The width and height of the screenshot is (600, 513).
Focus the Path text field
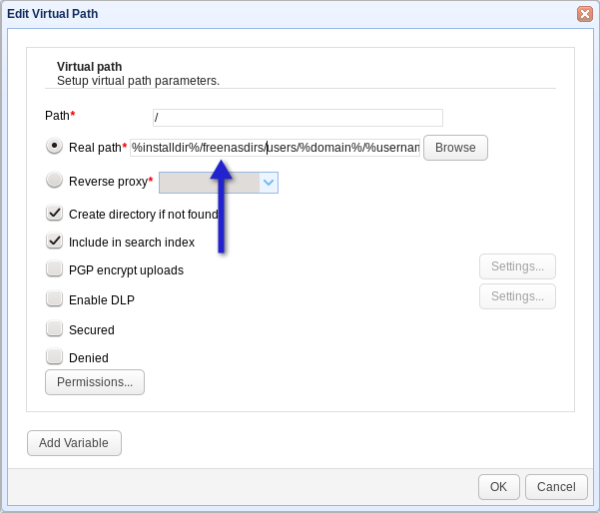pos(297,117)
